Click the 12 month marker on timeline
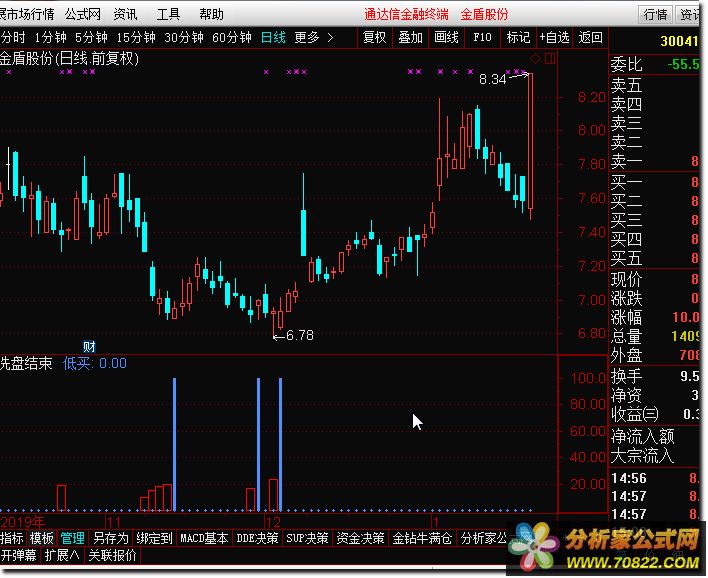Screen dimensions: 708x578 273,522
